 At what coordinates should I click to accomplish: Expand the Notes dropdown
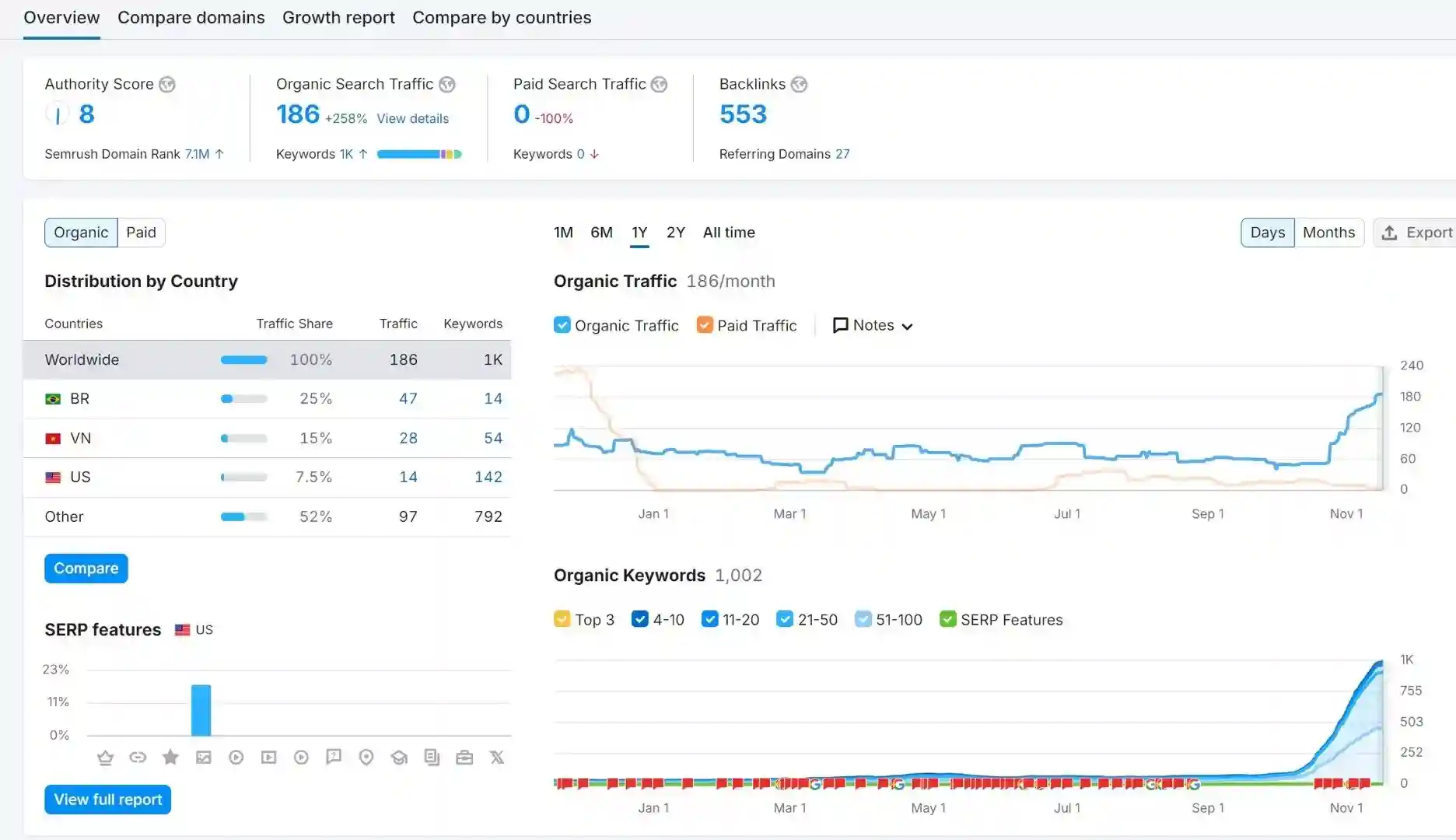872,325
